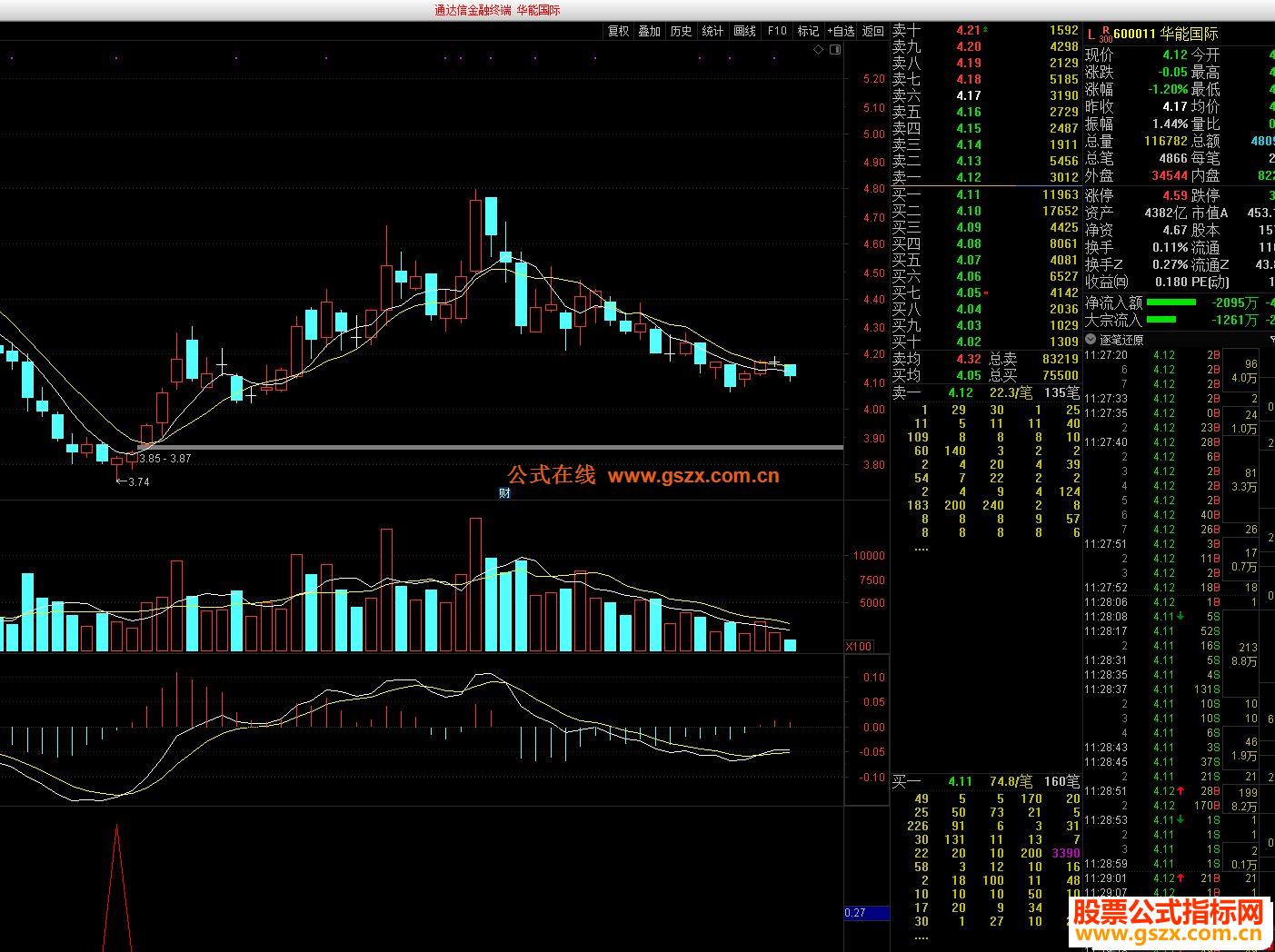Click the 11:28:08 tick trade row

click(1152, 617)
